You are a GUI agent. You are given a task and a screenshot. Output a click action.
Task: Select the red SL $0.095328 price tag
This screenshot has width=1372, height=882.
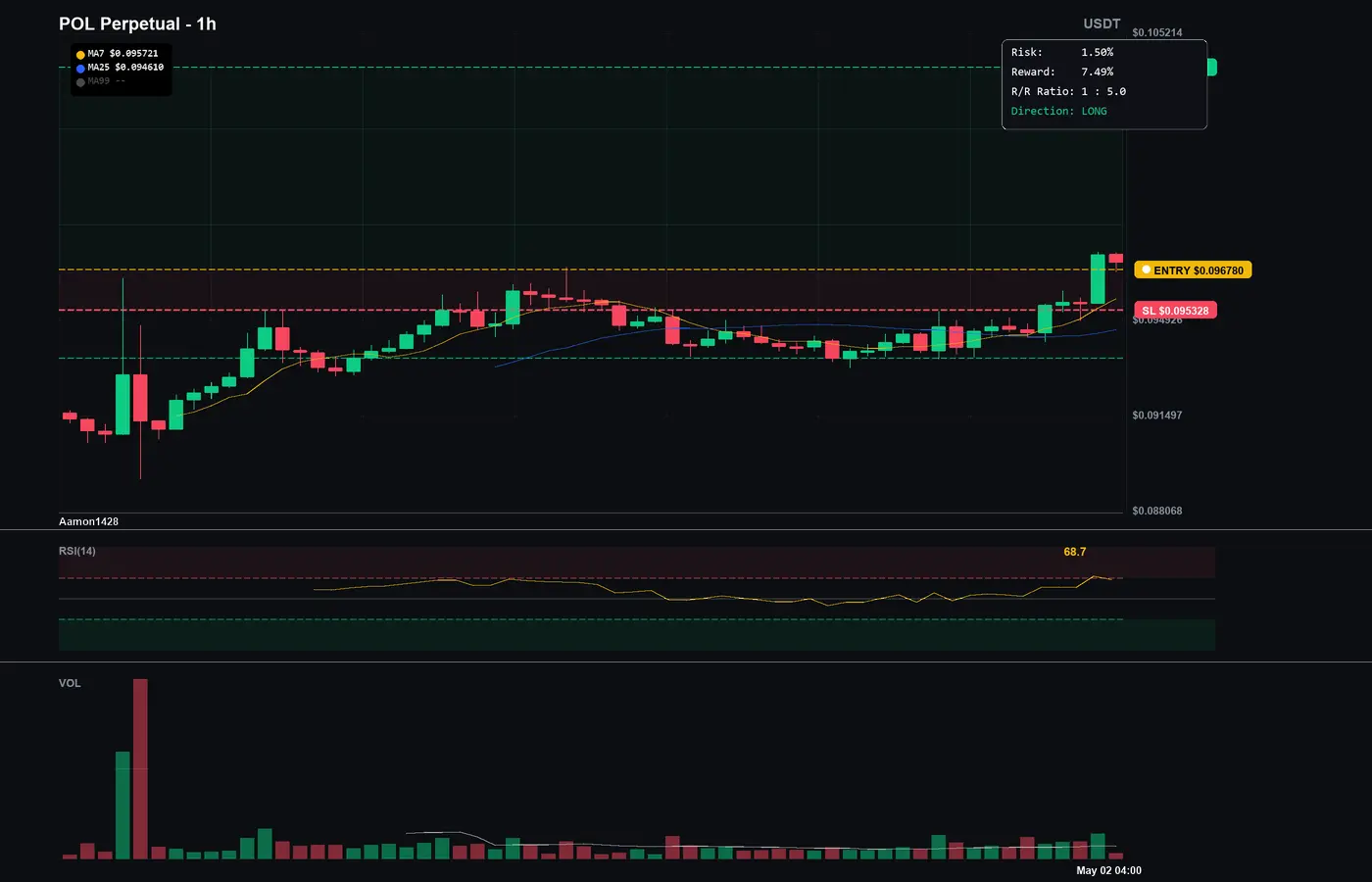point(1175,311)
